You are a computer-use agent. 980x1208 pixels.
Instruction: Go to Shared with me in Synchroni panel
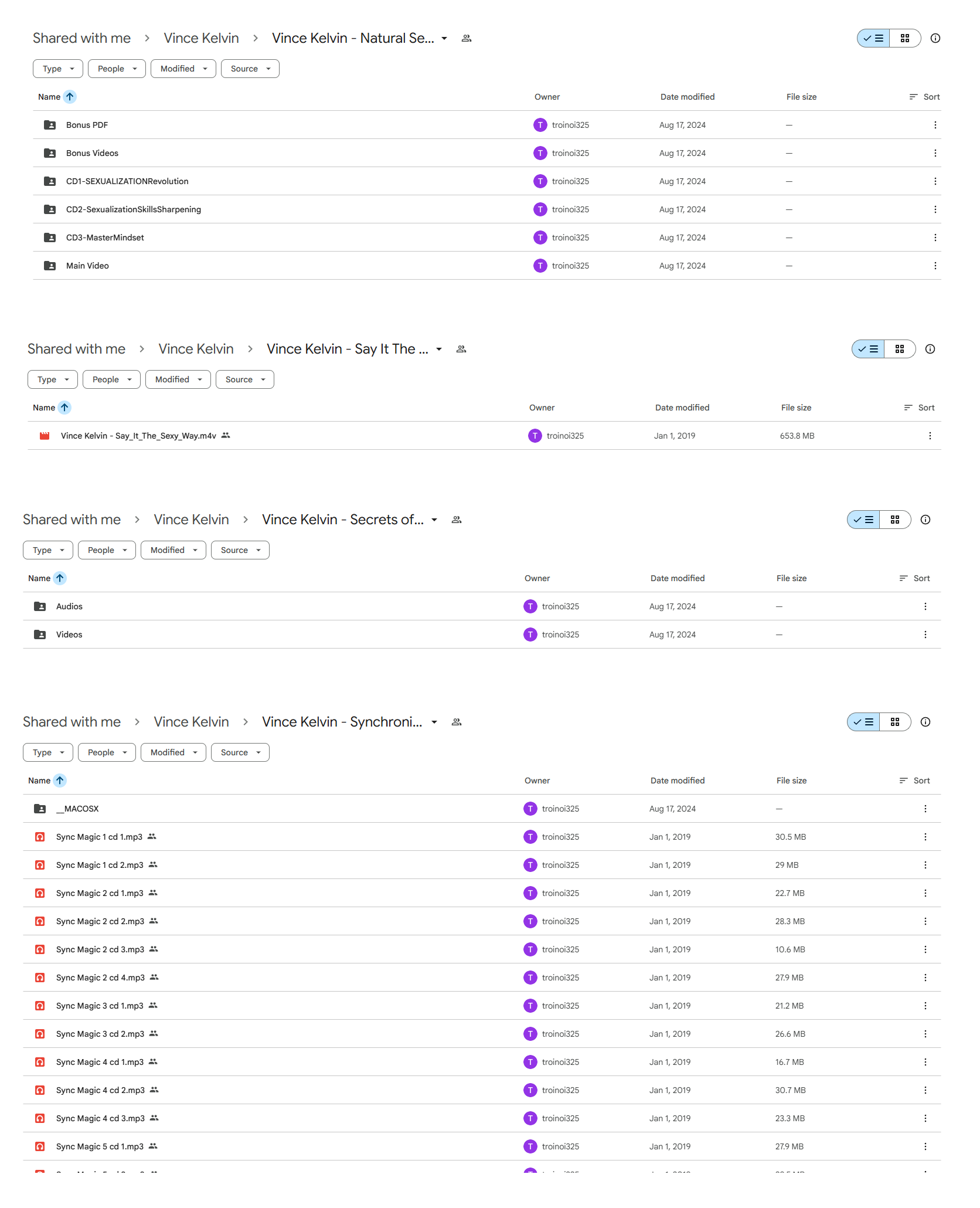(72, 722)
